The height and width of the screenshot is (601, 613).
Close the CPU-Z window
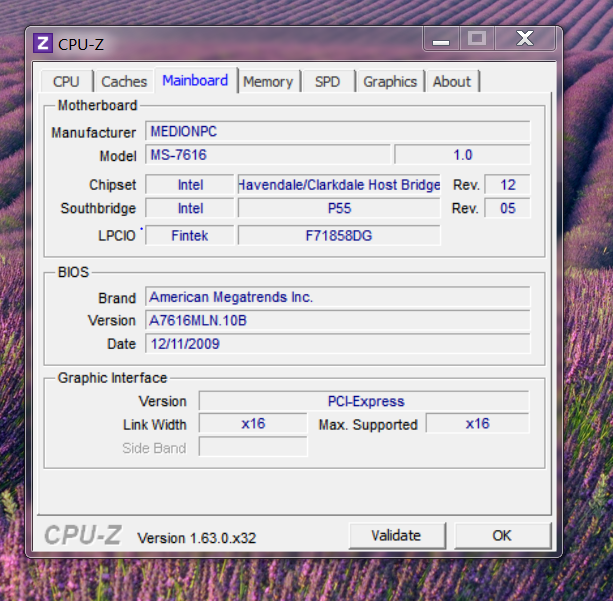tap(525, 38)
